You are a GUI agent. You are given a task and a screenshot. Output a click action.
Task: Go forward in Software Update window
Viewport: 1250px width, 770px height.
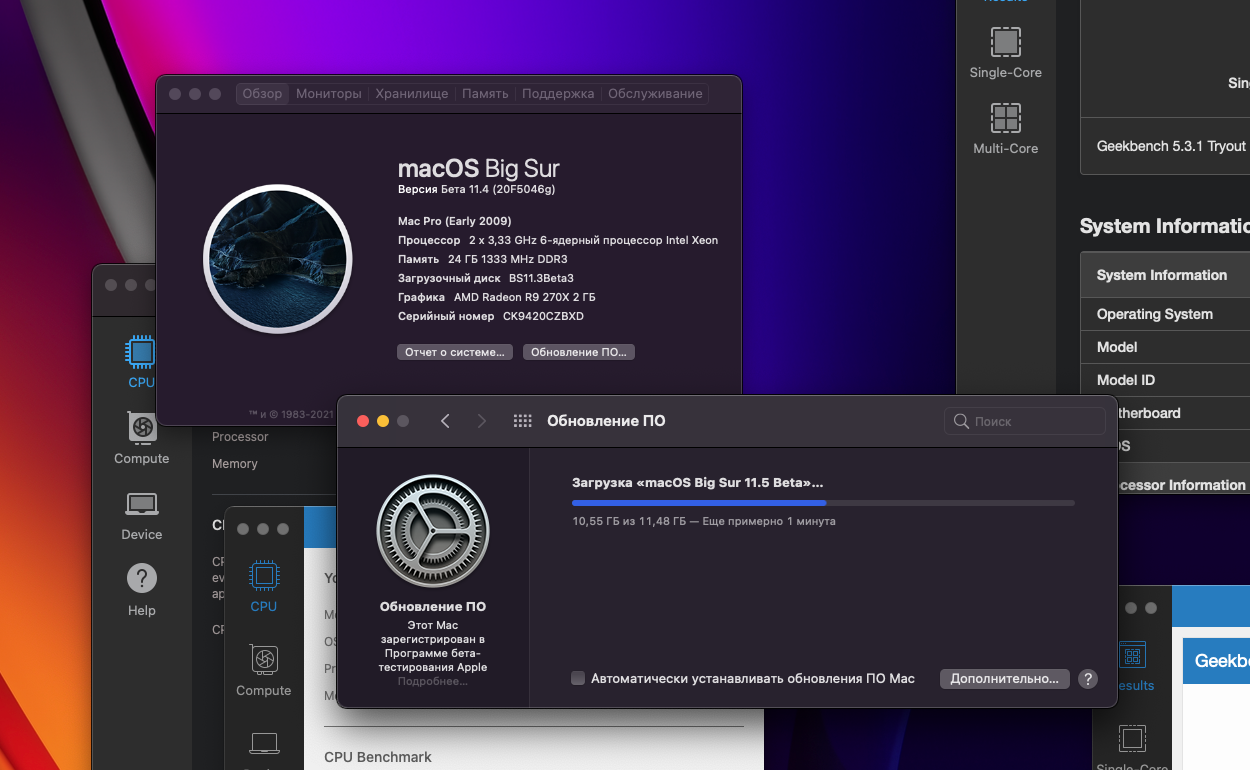click(x=481, y=421)
